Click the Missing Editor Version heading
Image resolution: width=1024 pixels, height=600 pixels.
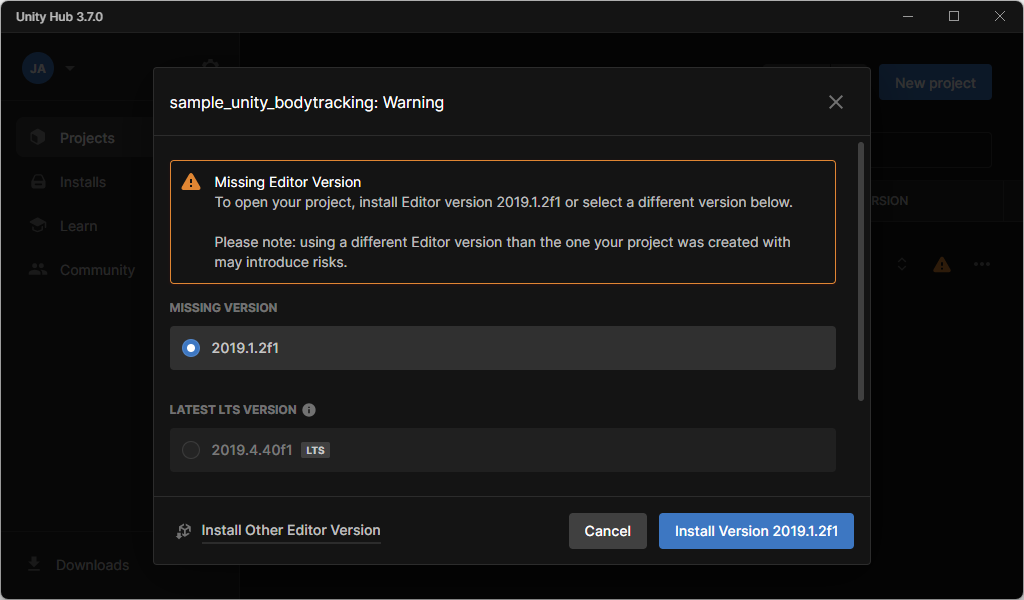[287, 182]
